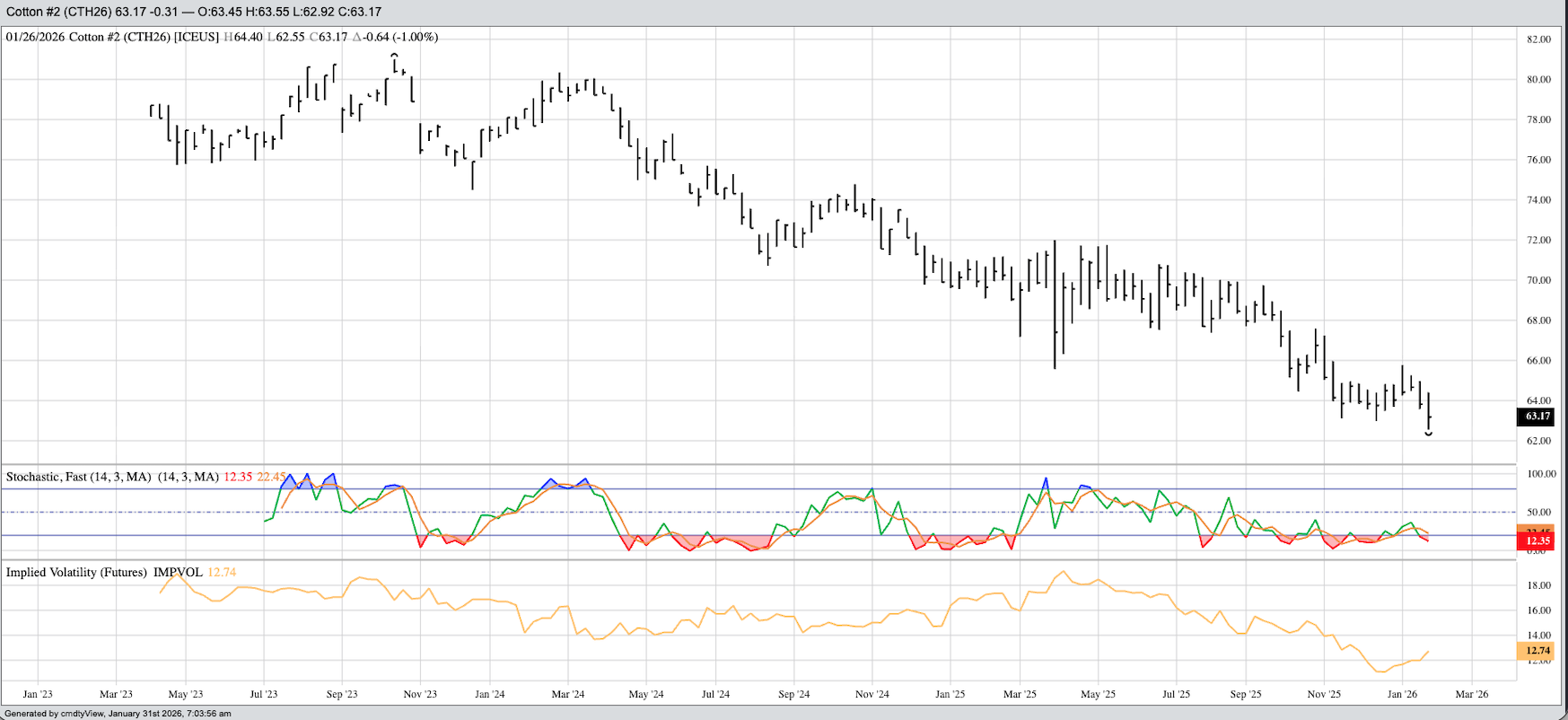Click the 50.00 midline label on stochastic axis
The height and width of the screenshot is (720, 1568).
1538,513
